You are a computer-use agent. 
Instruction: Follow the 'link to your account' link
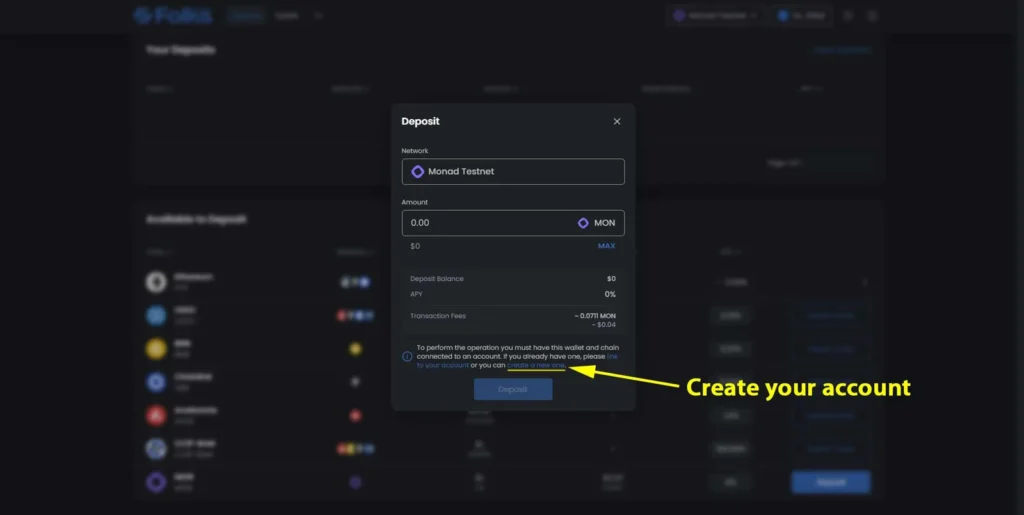coord(443,365)
